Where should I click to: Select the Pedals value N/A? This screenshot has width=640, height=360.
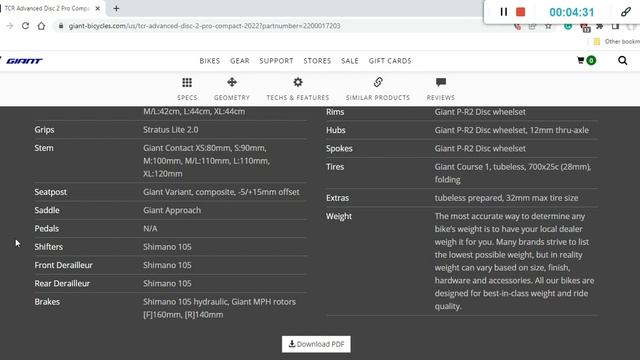150,229
